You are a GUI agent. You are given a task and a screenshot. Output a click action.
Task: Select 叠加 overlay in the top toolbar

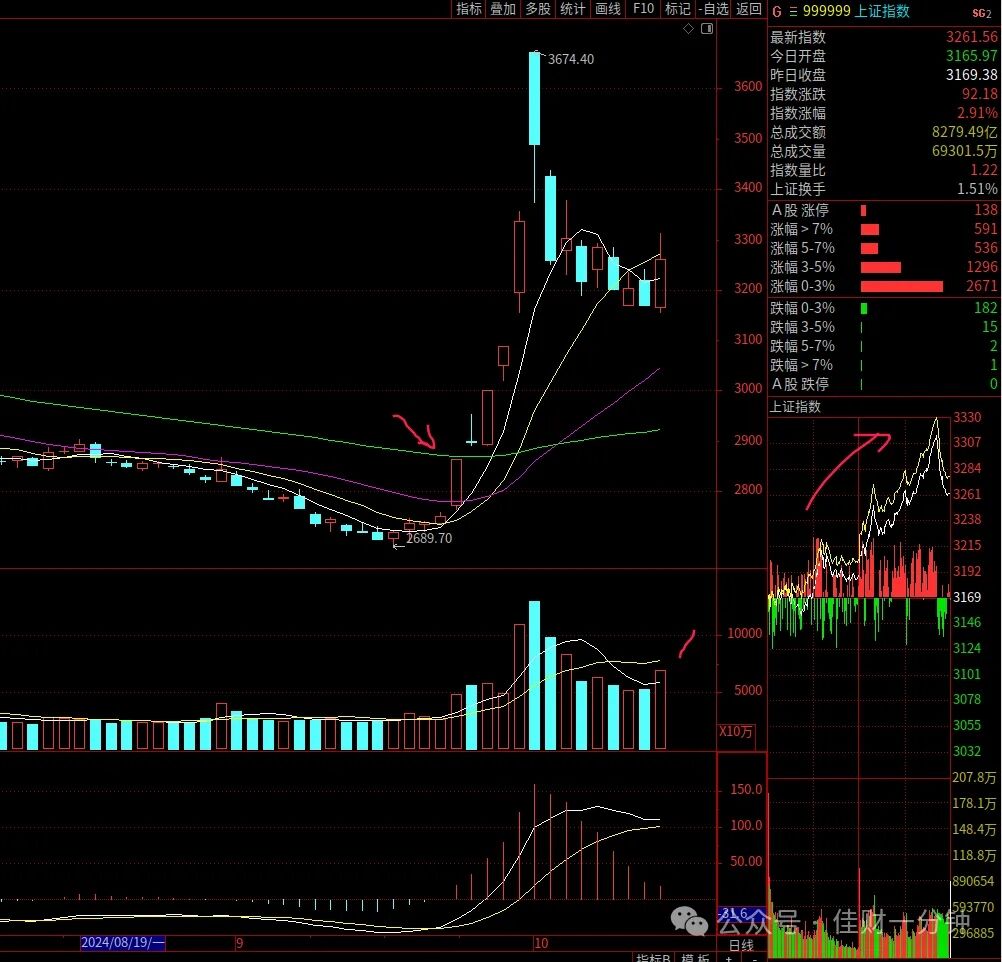click(503, 9)
